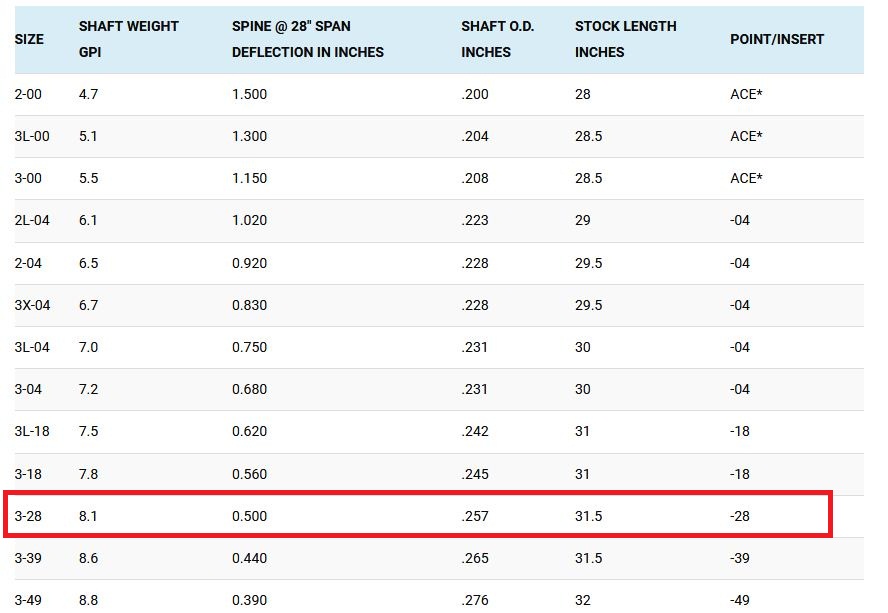Click the POINT/INSERT column header
This screenshot has height=613, width=888.
(777, 39)
